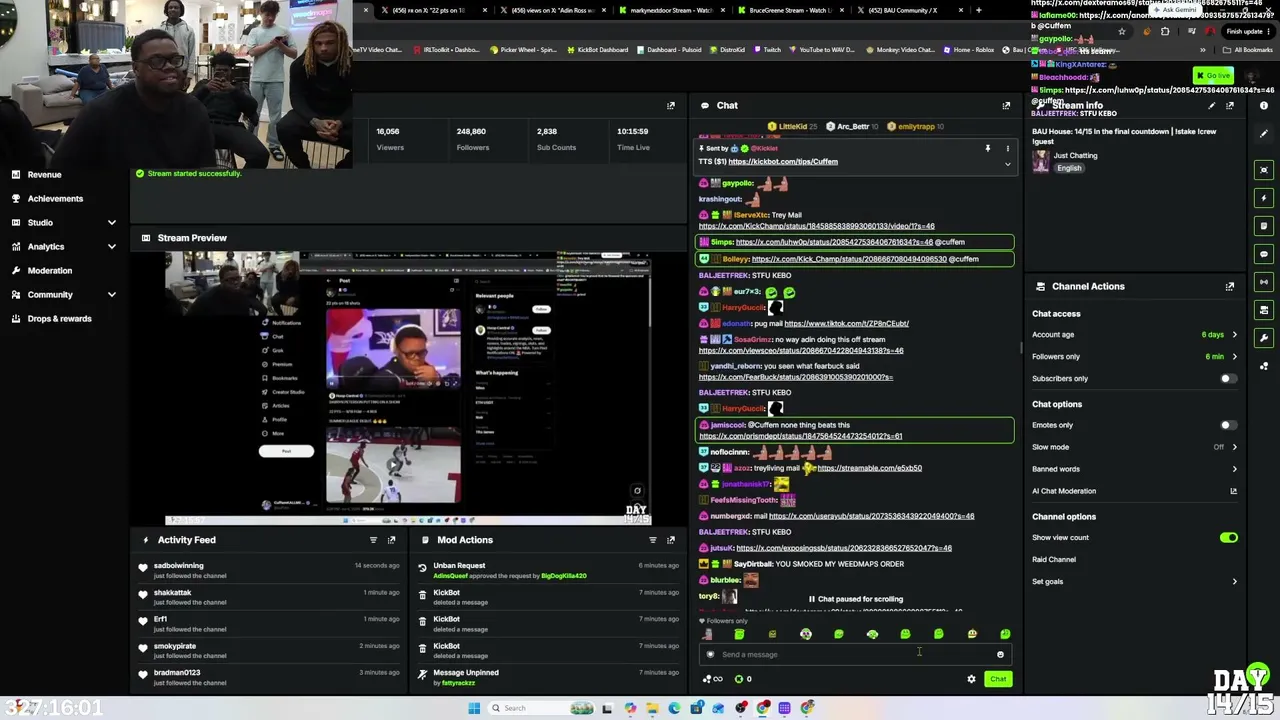Open the Revenue sidebar icon
Image resolution: width=1280 pixels, height=720 pixels.
15,174
